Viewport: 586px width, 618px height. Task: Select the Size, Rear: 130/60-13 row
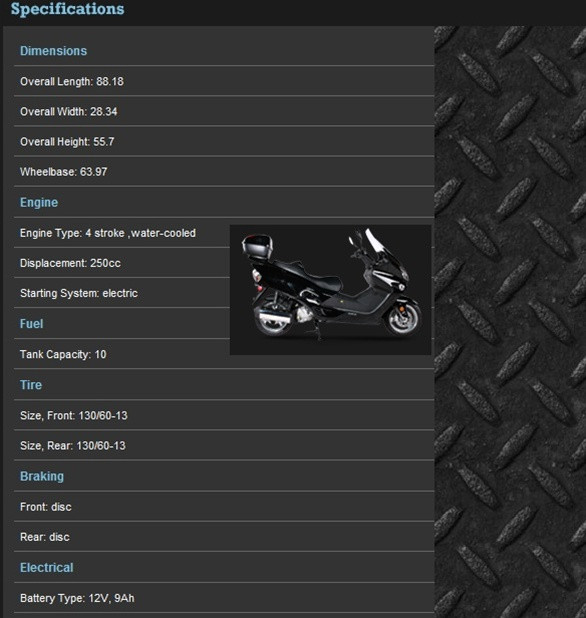point(224,445)
